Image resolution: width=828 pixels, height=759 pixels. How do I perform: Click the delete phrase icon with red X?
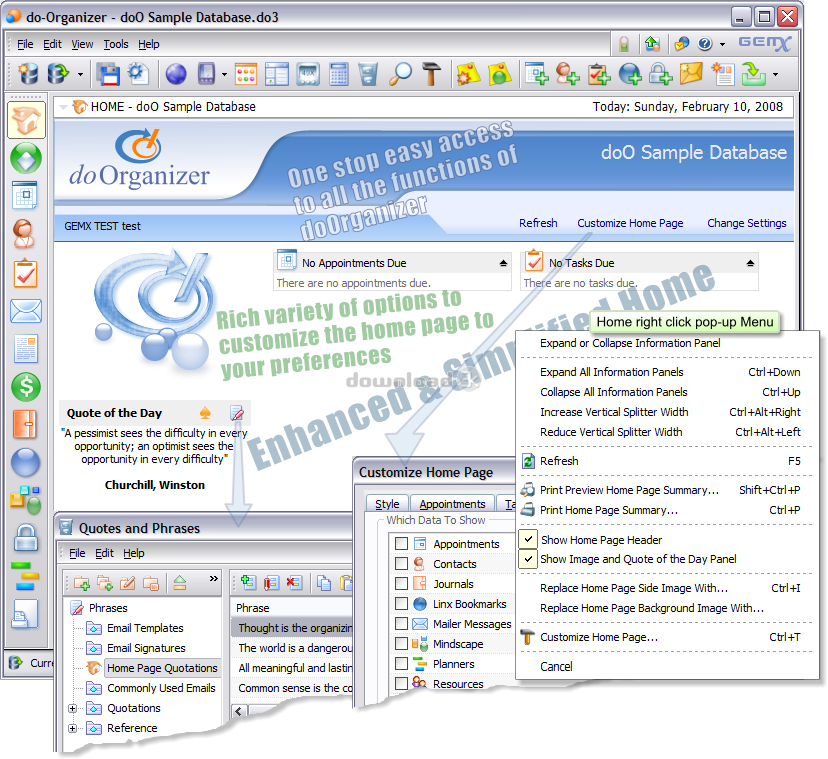[294, 583]
